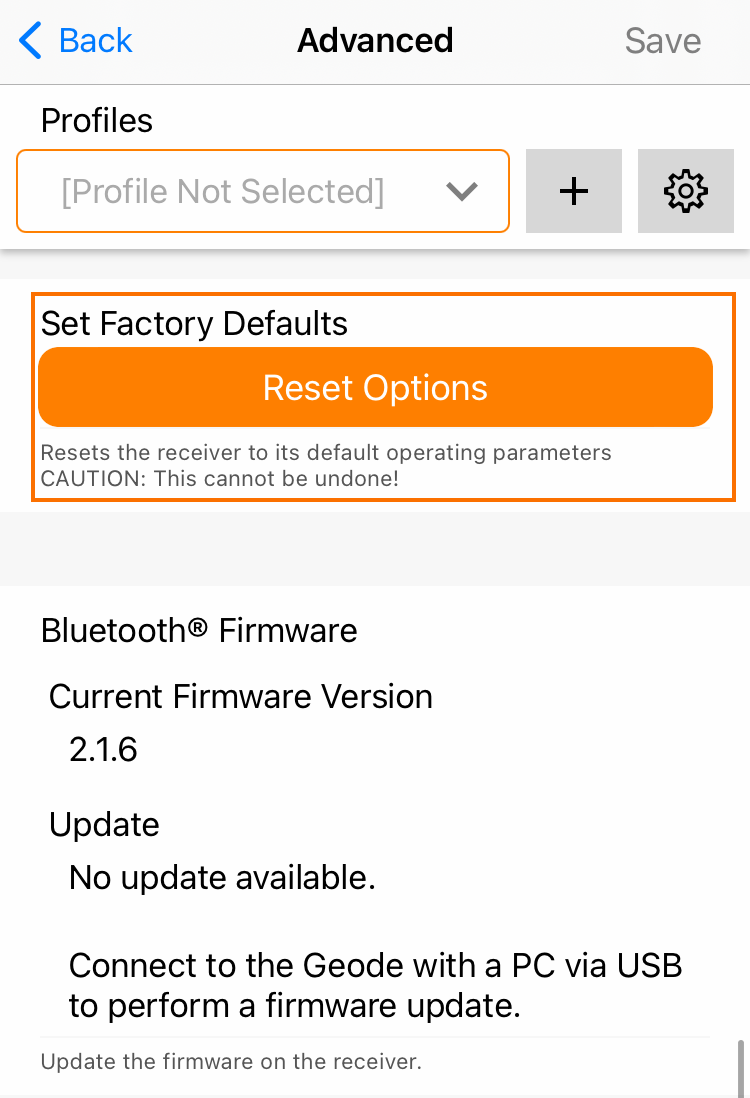Tap the Set Factory Defaults heading
This screenshot has height=1098, width=750.
coord(194,324)
